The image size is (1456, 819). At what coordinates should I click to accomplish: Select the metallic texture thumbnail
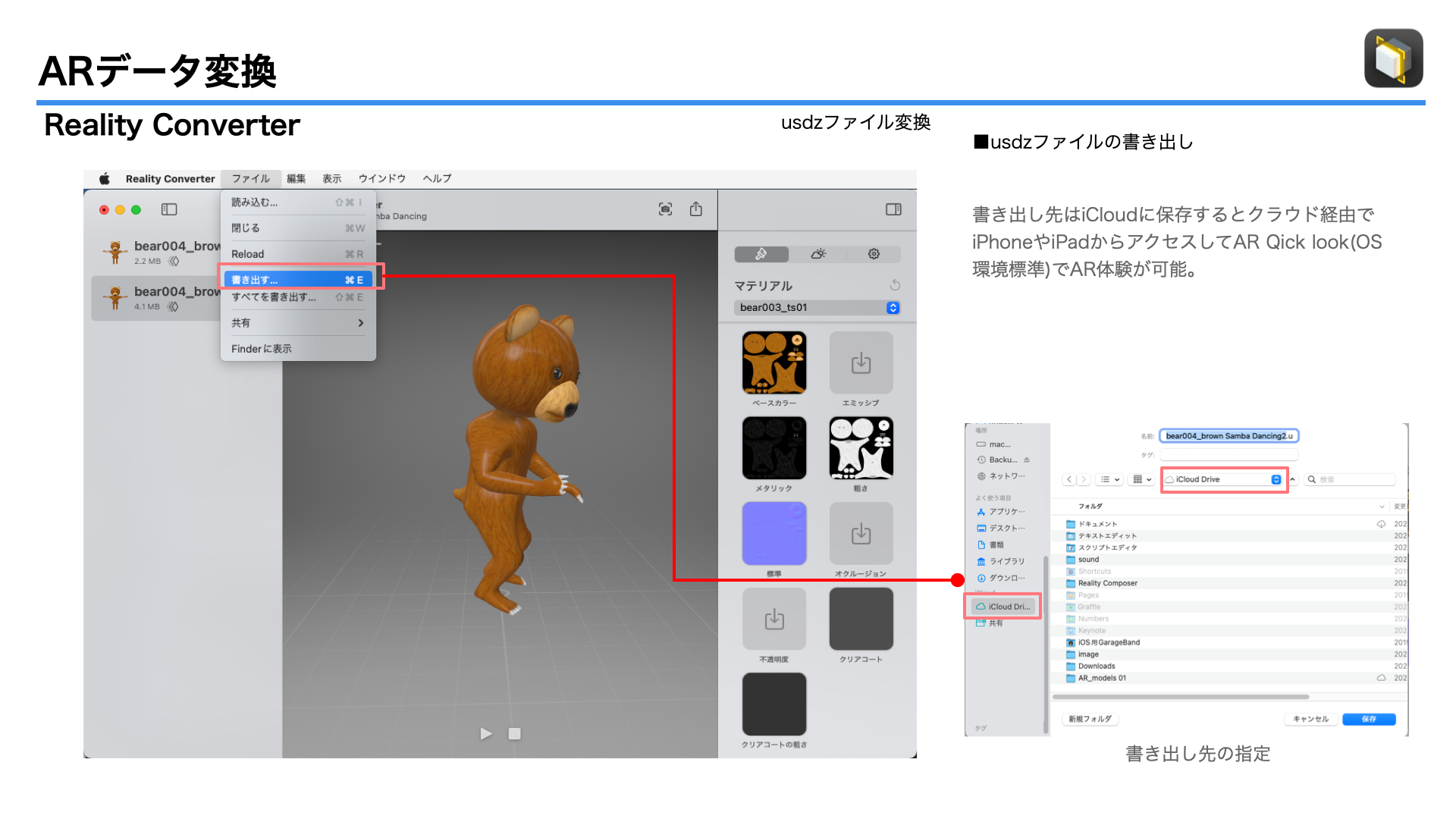[774, 448]
